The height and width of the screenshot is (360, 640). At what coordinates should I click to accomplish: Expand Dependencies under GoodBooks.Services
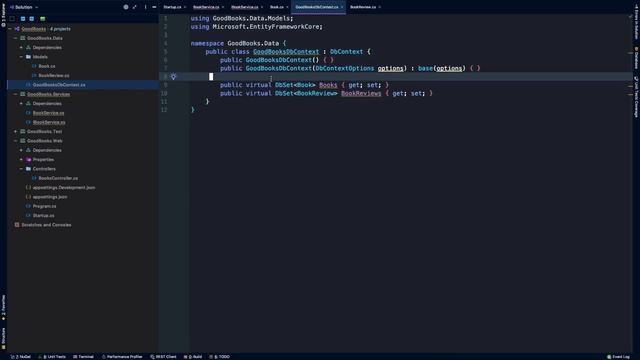click(21, 104)
